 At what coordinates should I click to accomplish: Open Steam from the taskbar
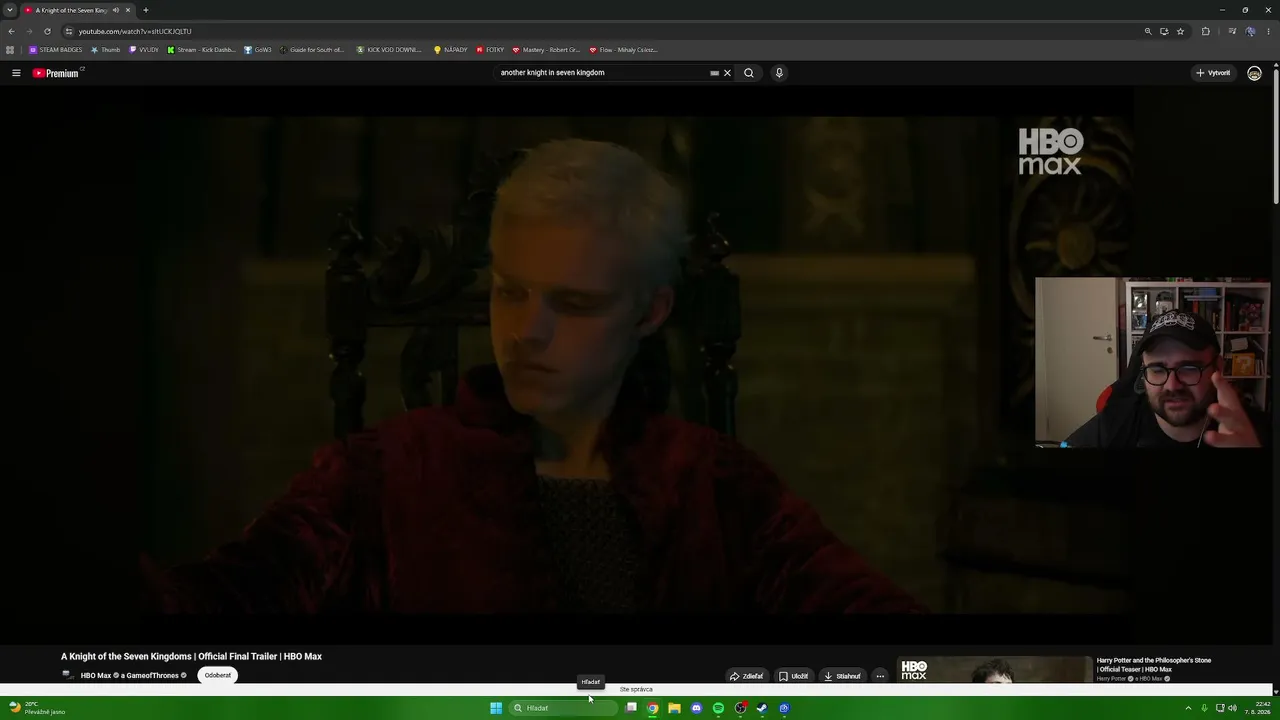pos(762,708)
